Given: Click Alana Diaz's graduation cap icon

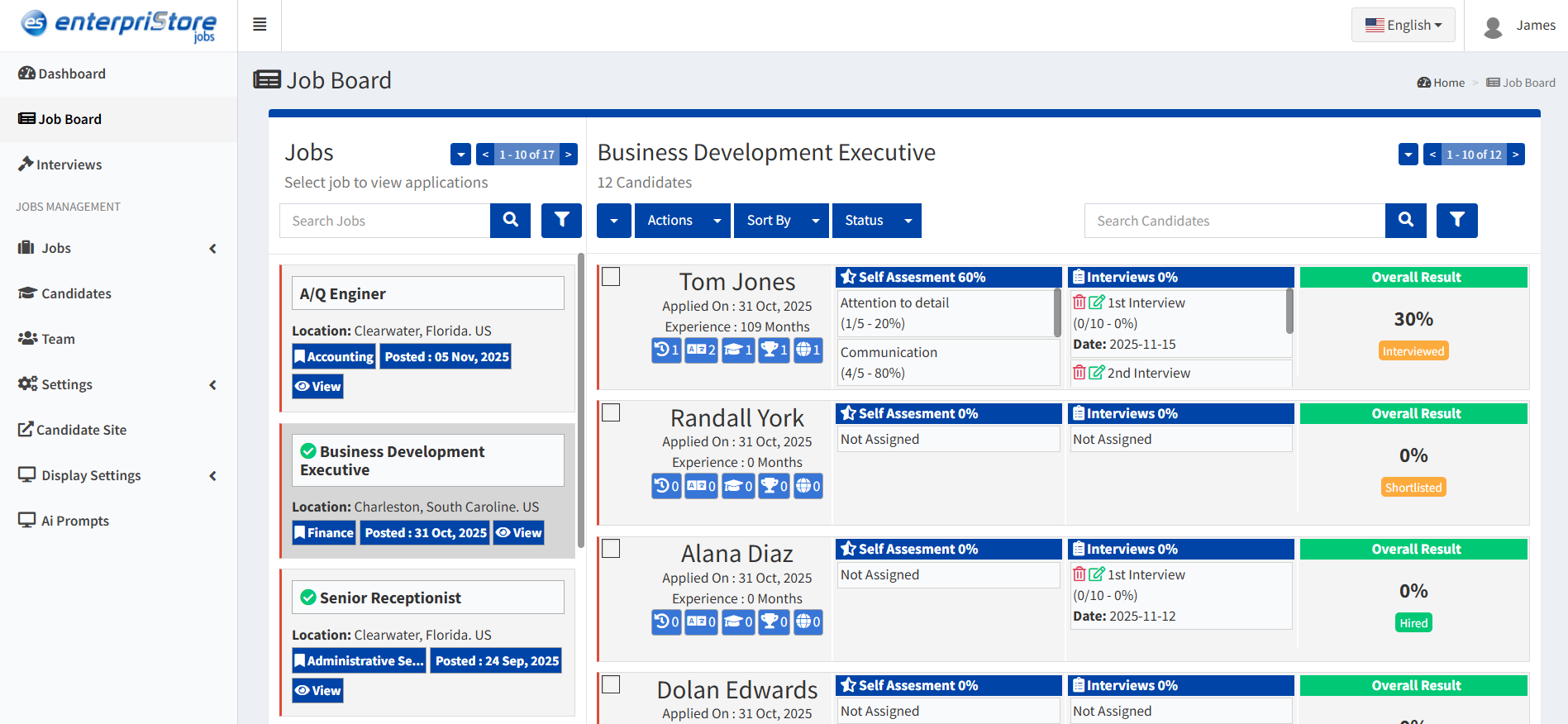Looking at the screenshot, I should [738, 622].
